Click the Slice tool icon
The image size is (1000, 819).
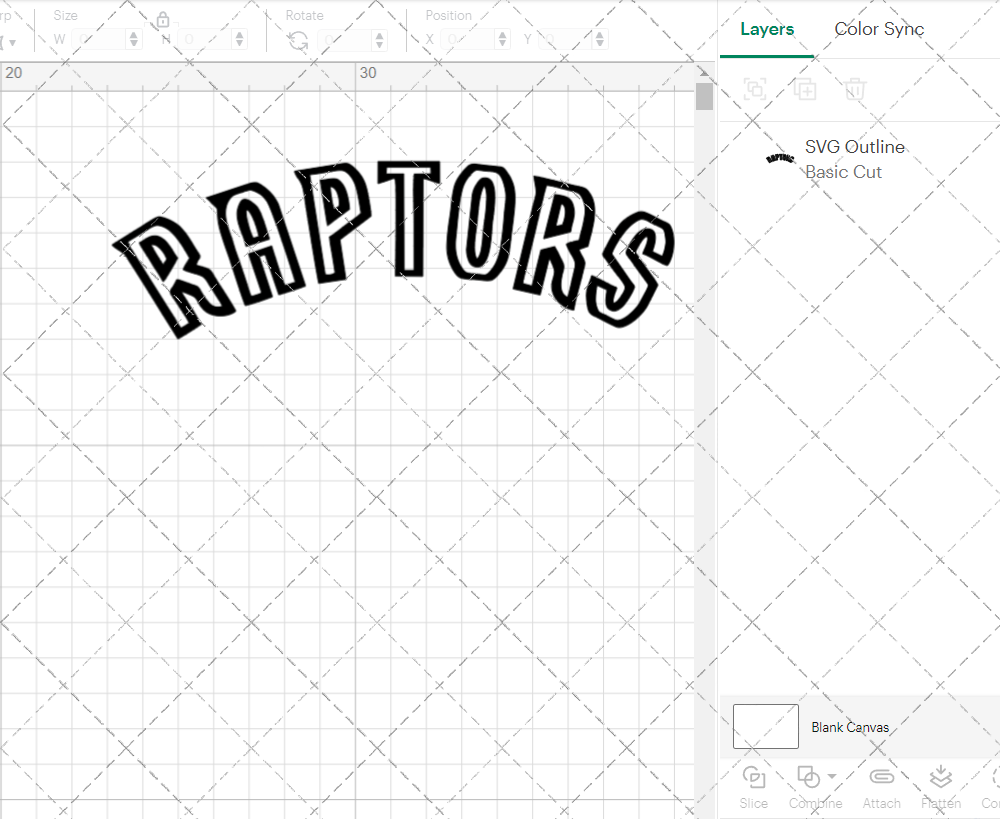click(754, 777)
